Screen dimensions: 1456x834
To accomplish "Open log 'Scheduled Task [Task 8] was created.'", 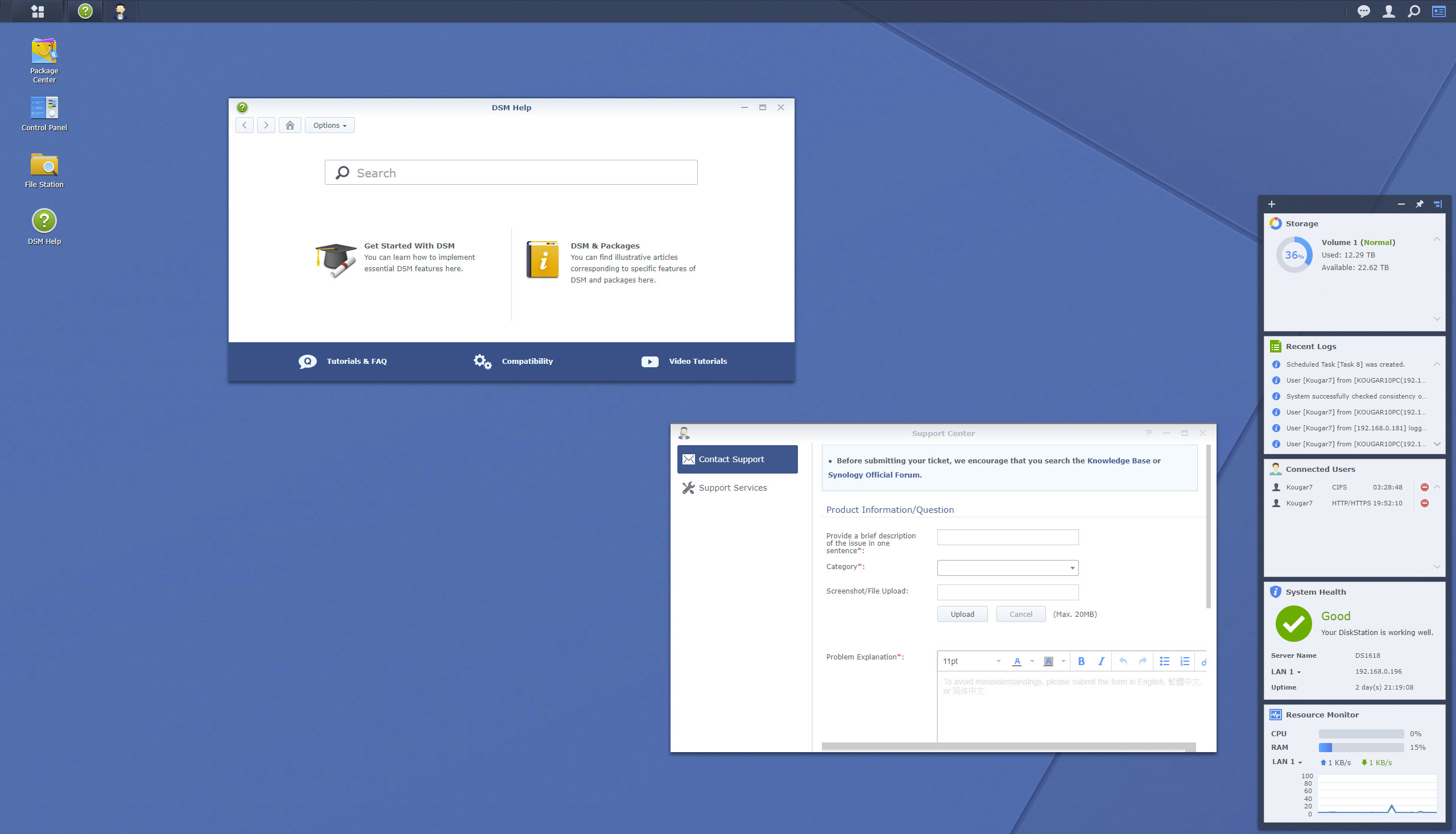I will [1345, 365].
